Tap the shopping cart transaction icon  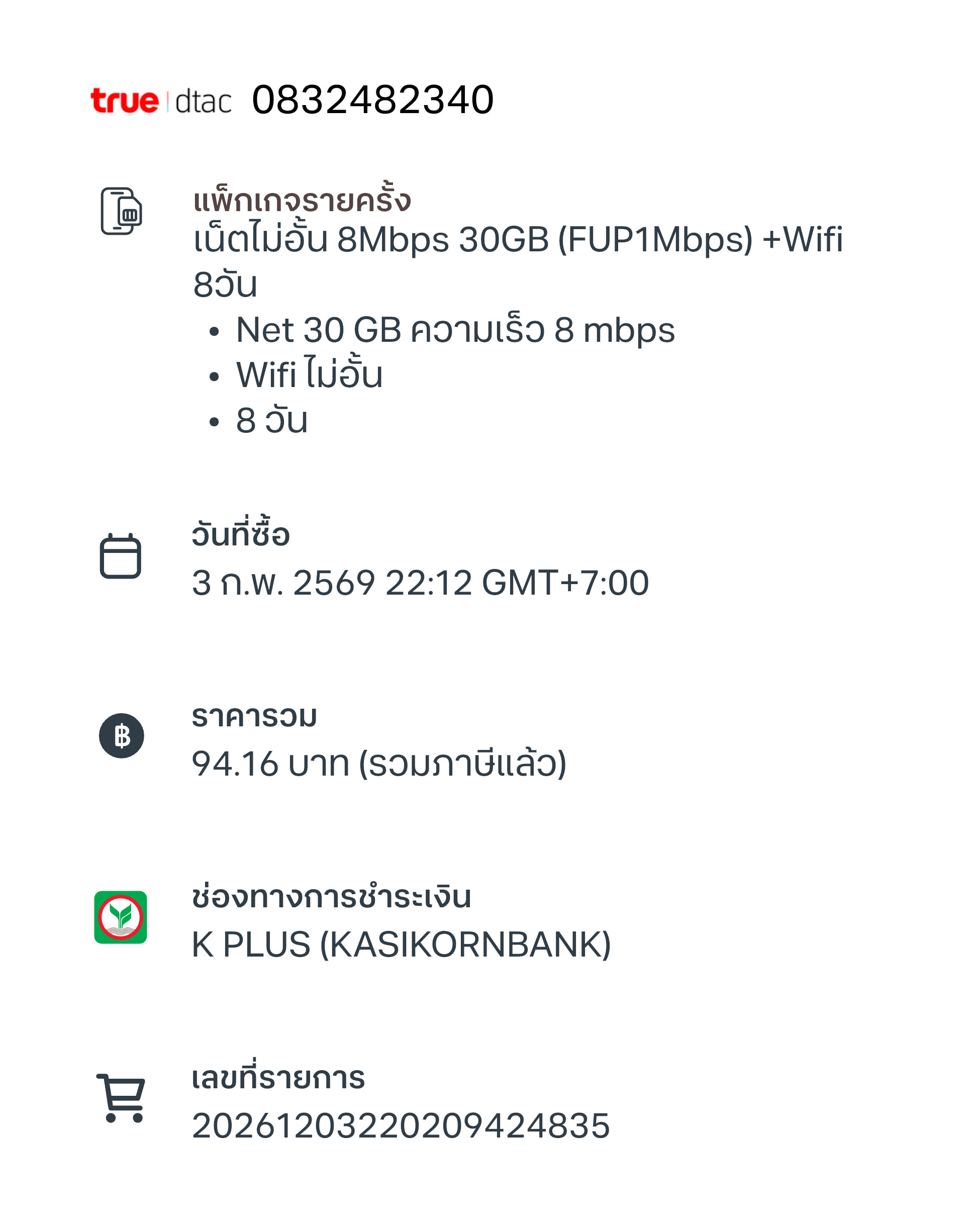coord(121,1098)
